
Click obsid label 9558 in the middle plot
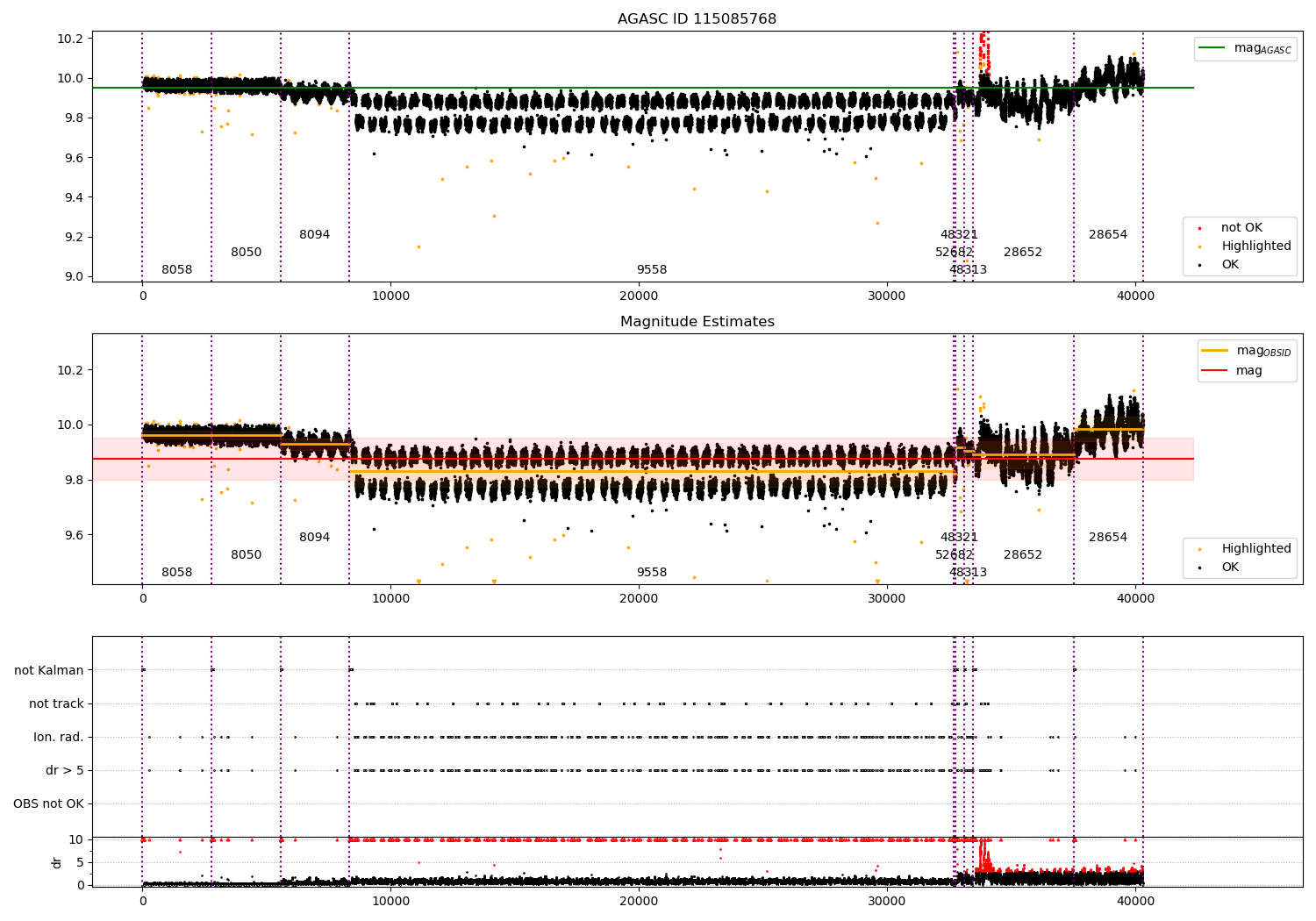point(651,573)
